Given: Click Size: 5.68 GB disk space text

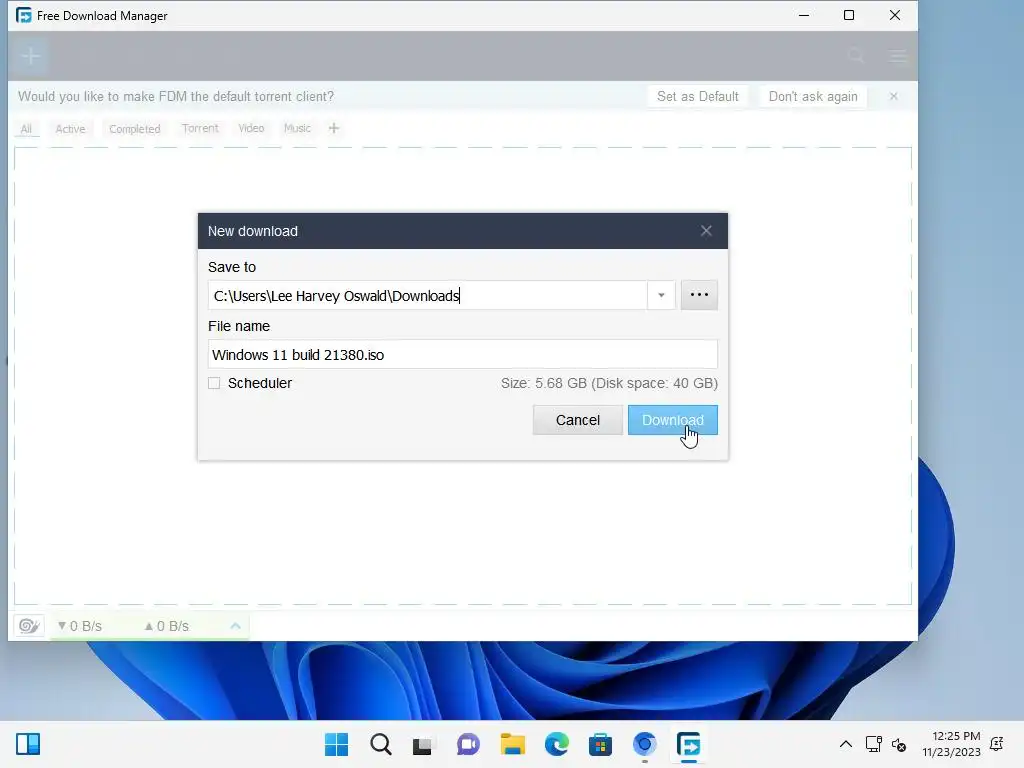Looking at the screenshot, I should tap(609, 383).
